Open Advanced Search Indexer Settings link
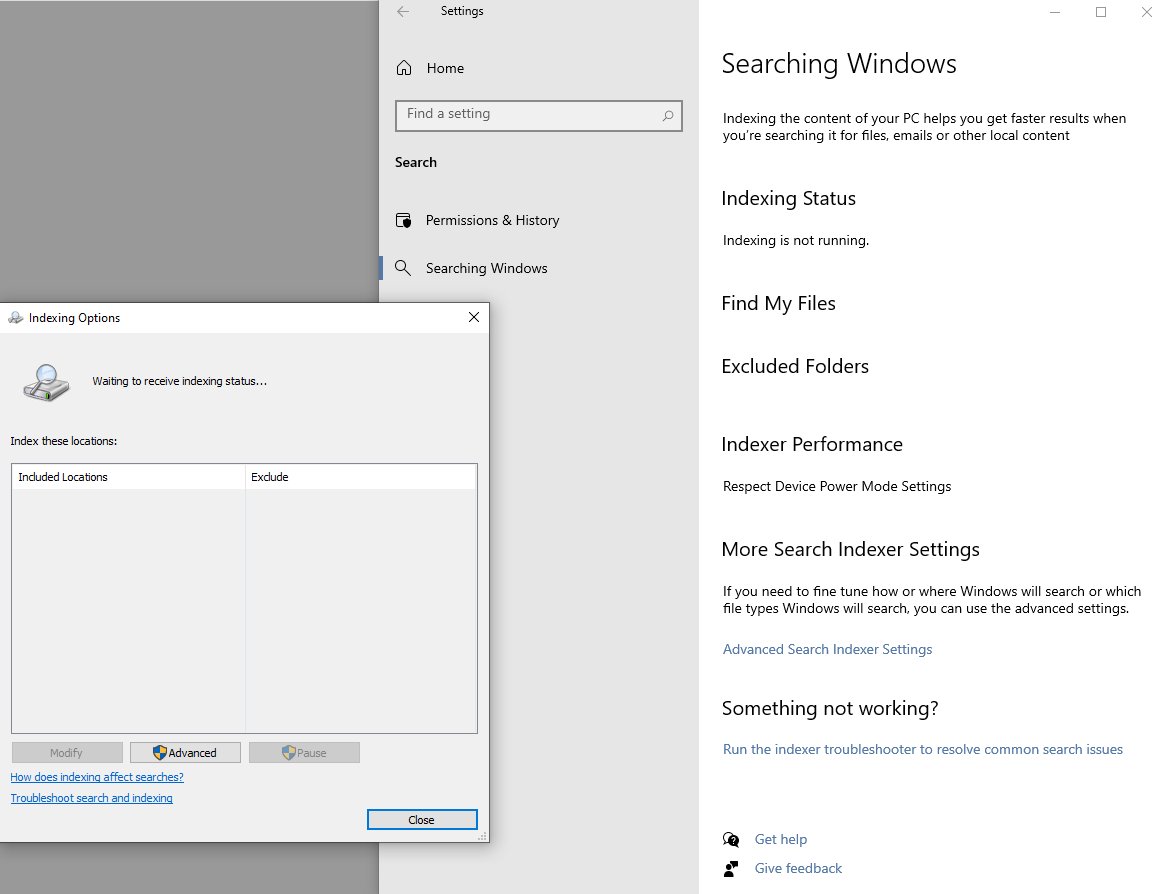1168x894 pixels. click(828, 650)
